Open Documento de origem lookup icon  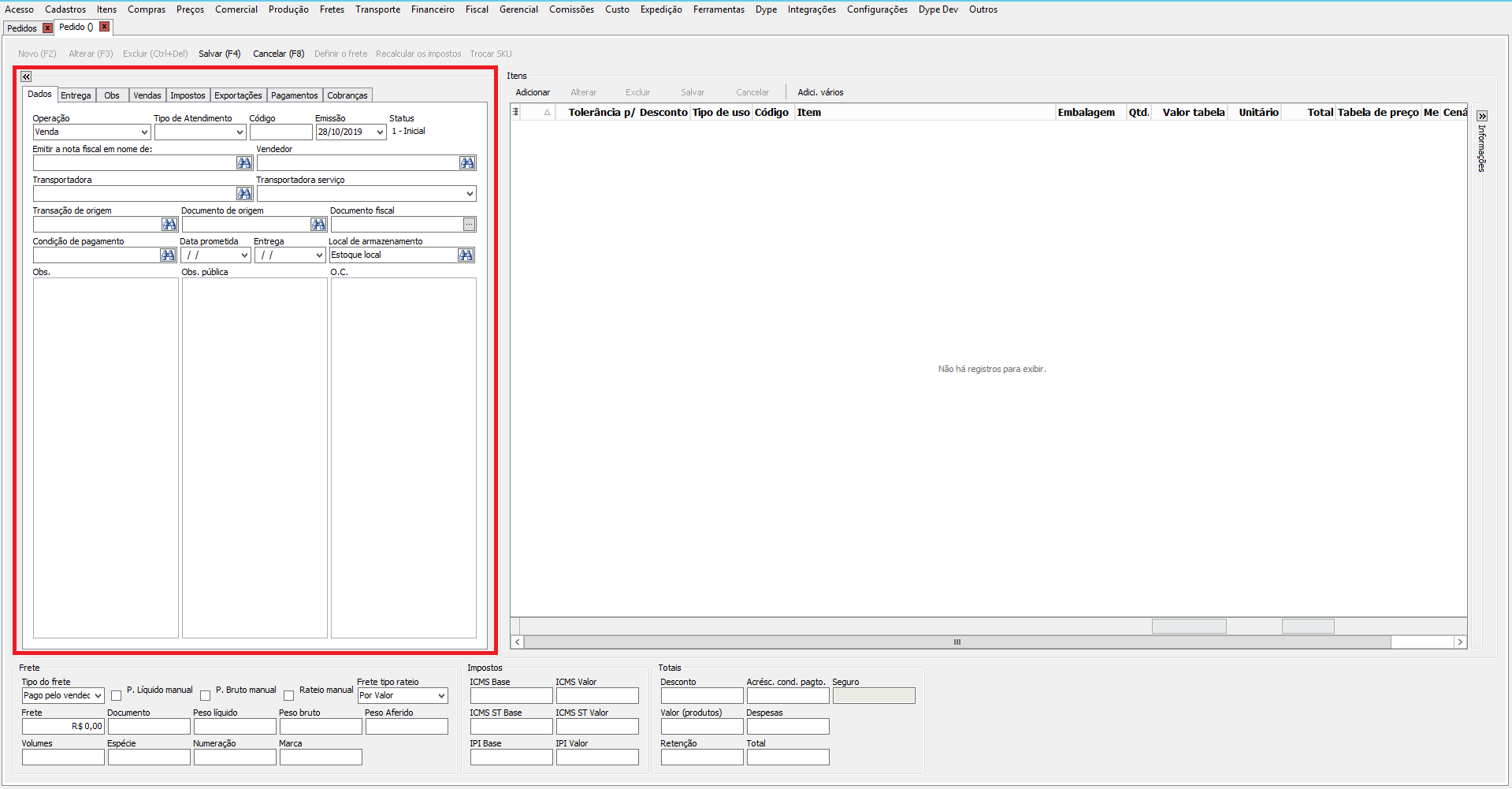point(318,225)
